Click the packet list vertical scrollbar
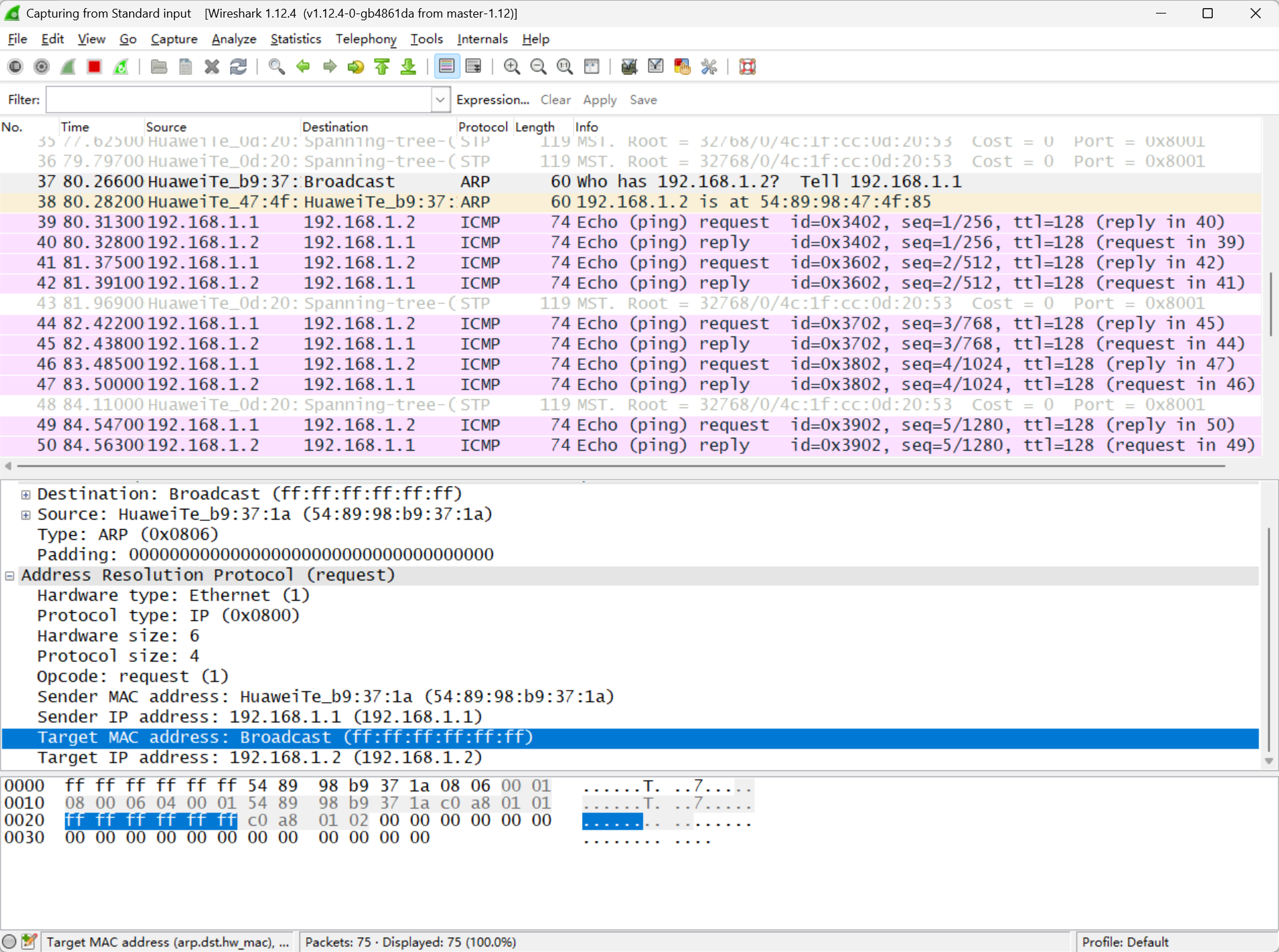 [x=1270, y=304]
